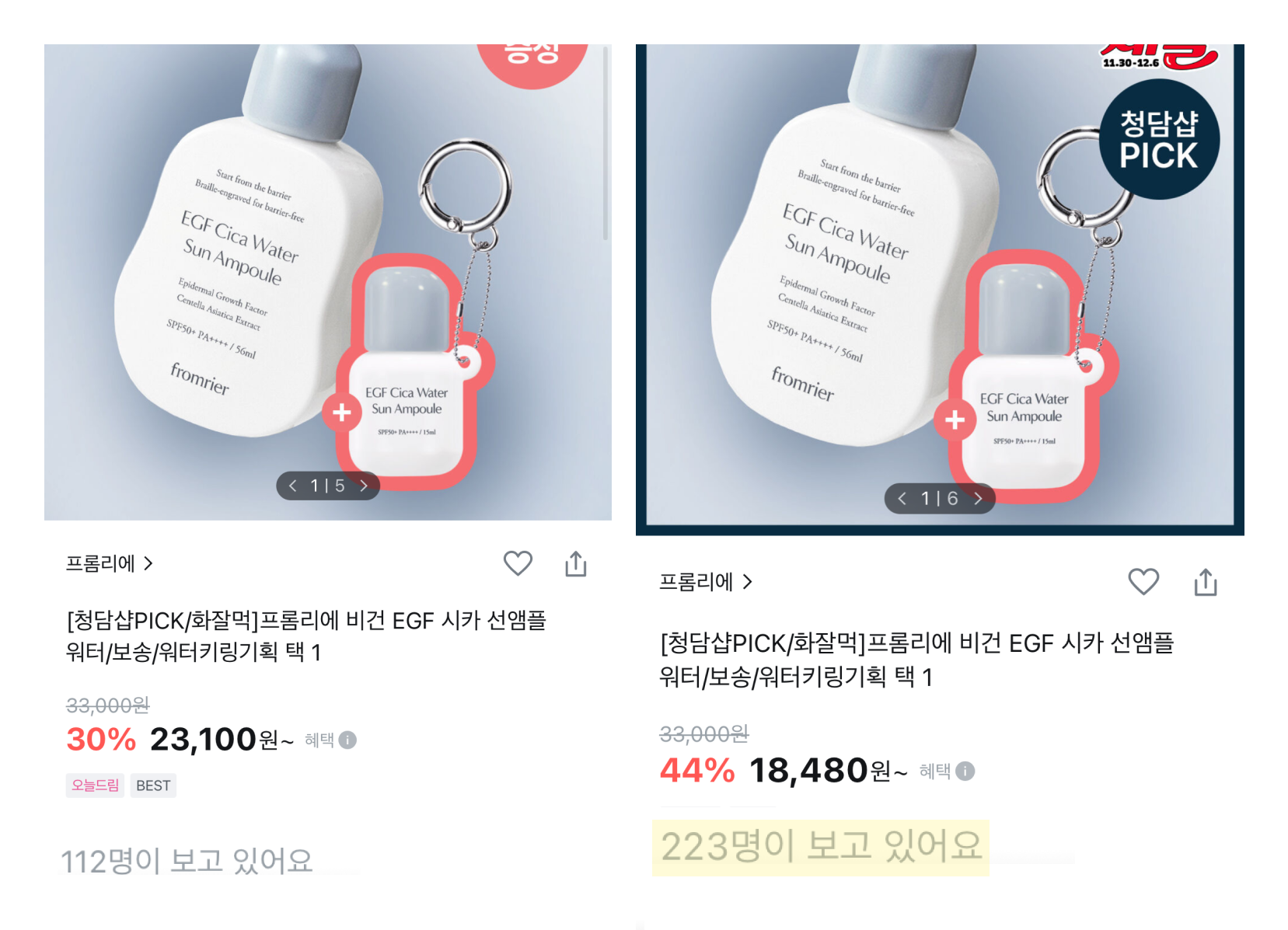The width and height of the screenshot is (1288, 930).
Task: Click the info icon beside left 혜택
Action: tap(348, 740)
